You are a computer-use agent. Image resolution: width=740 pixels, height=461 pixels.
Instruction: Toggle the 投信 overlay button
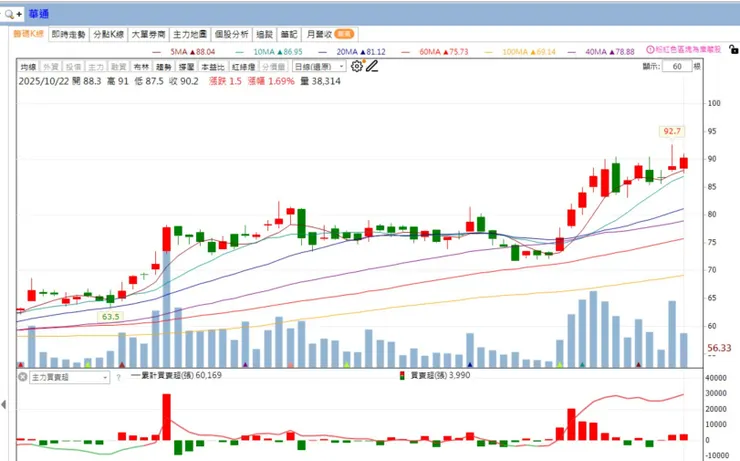click(73, 67)
